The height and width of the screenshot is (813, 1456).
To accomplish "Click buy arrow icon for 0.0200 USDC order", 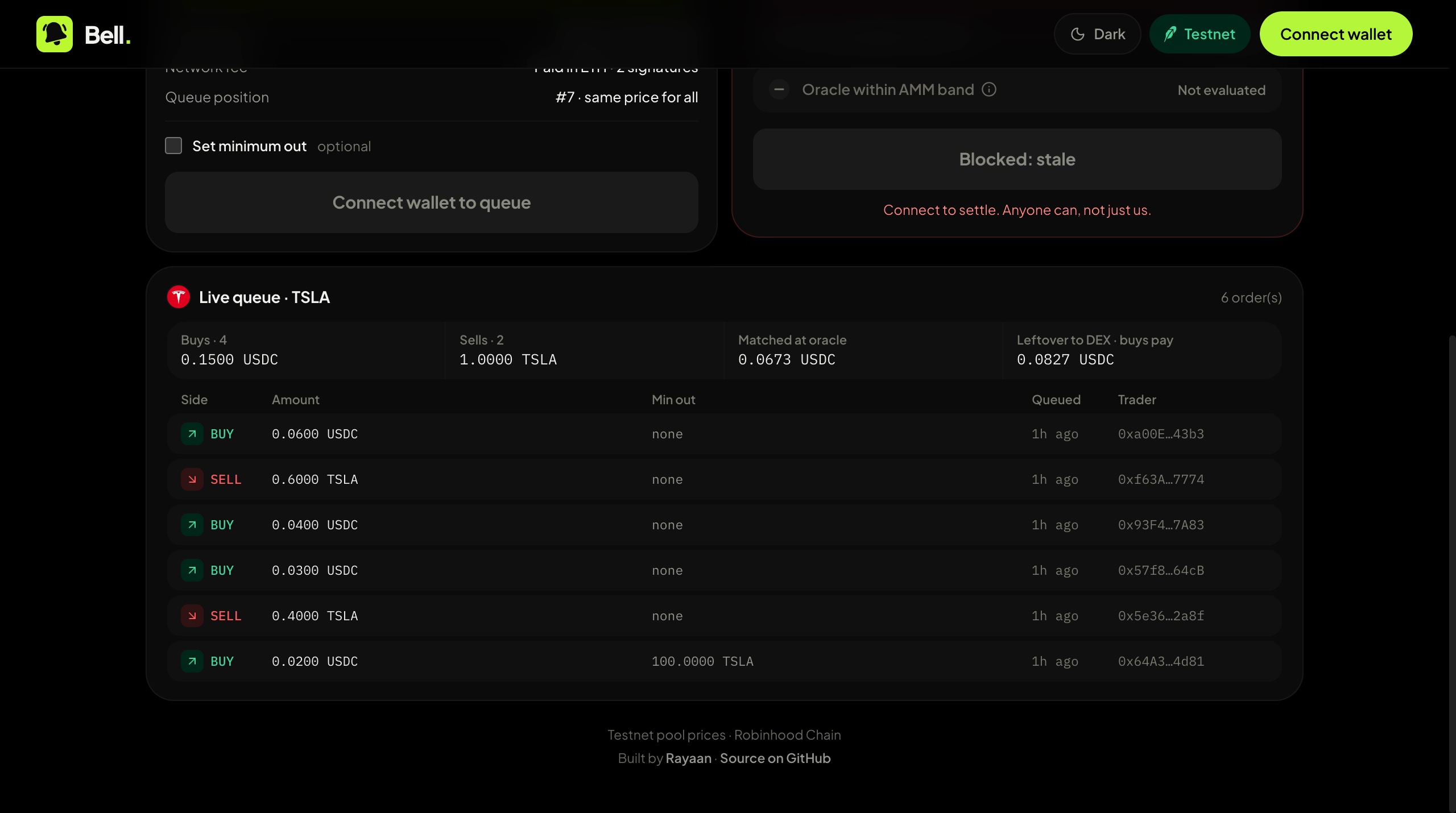I will [192, 661].
